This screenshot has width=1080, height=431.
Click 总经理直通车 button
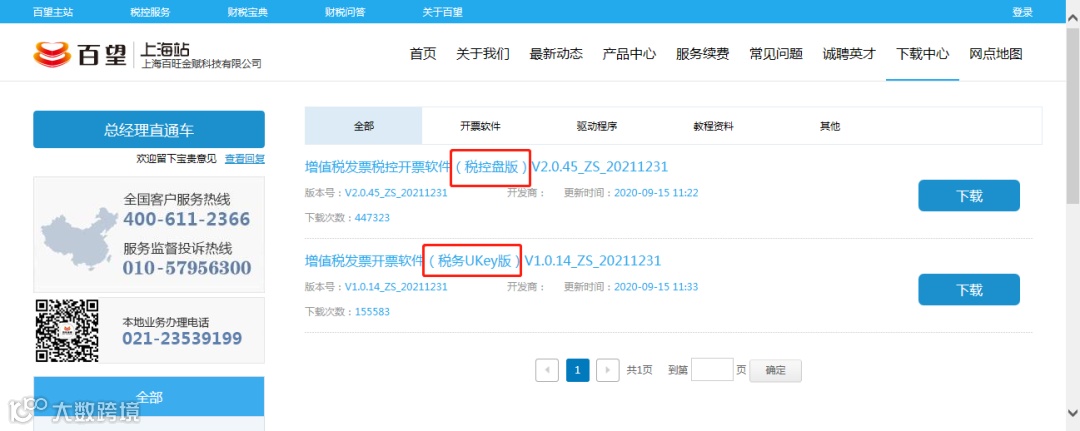(x=149, y=129)
